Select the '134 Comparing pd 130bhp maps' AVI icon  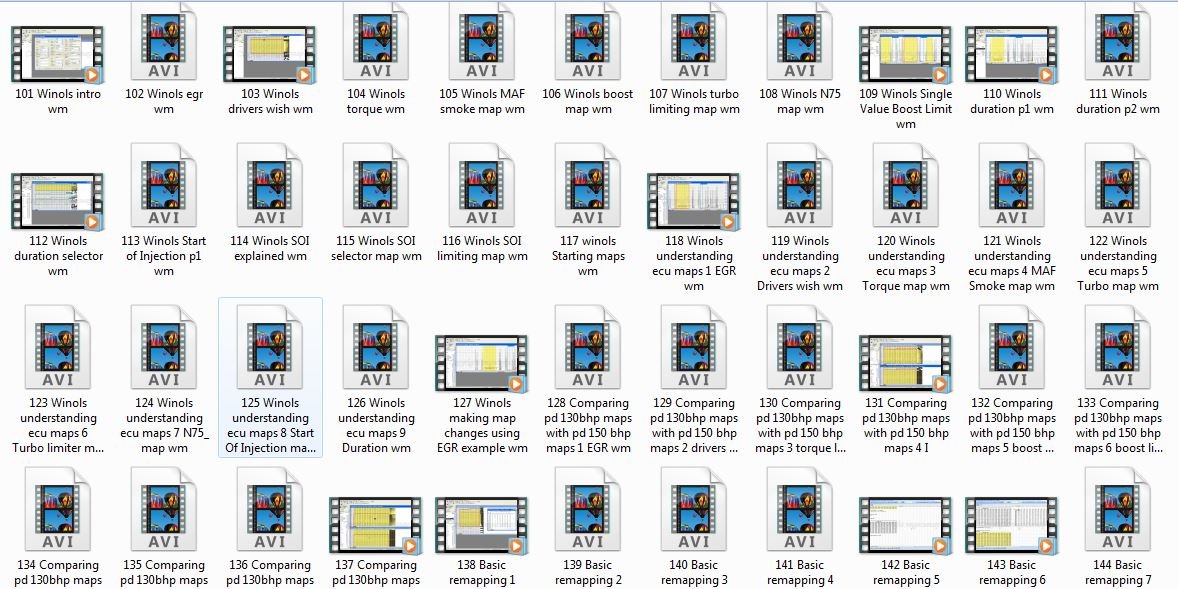[x=58, y=509]
